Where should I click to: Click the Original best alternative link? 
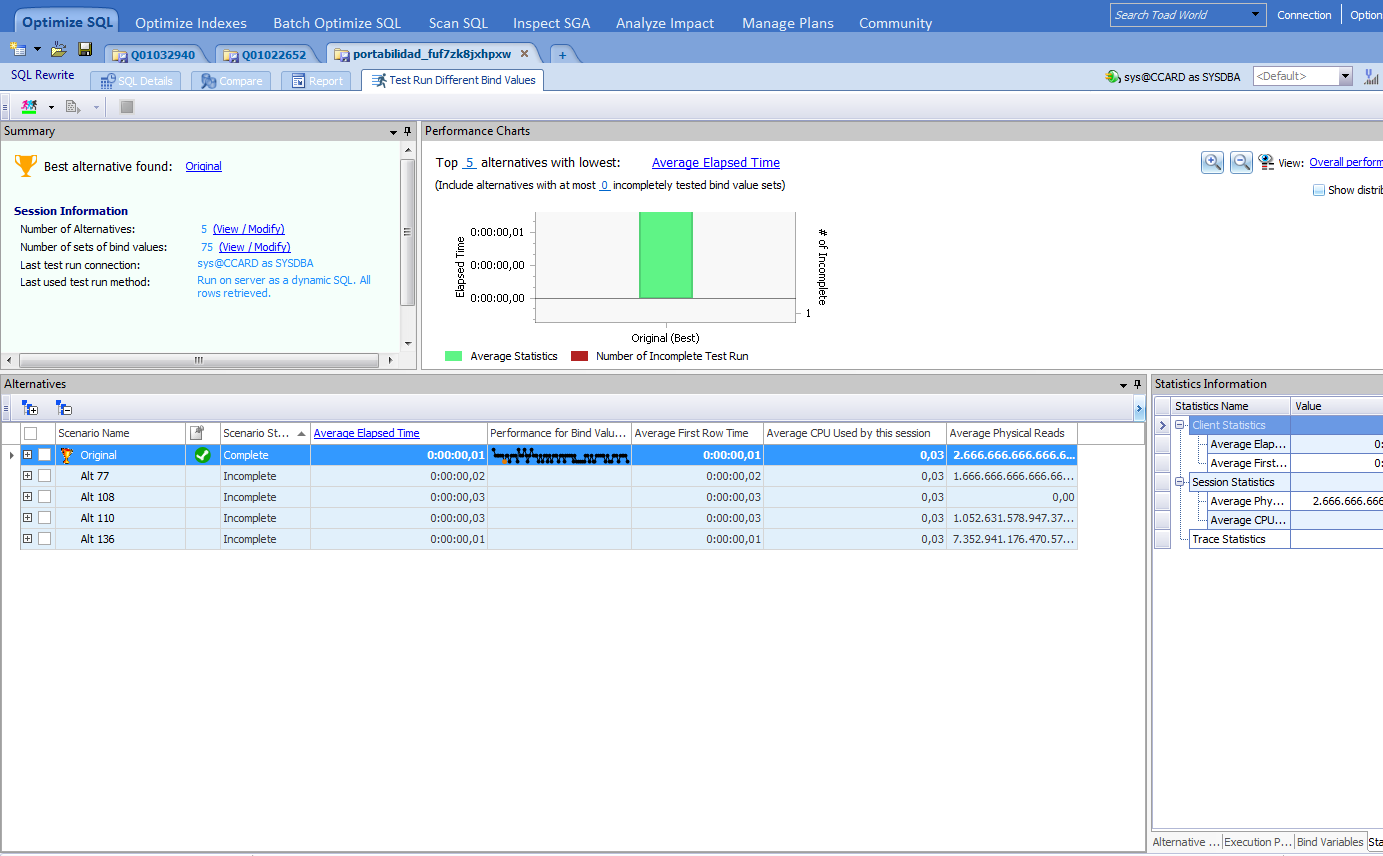[204, 167]
